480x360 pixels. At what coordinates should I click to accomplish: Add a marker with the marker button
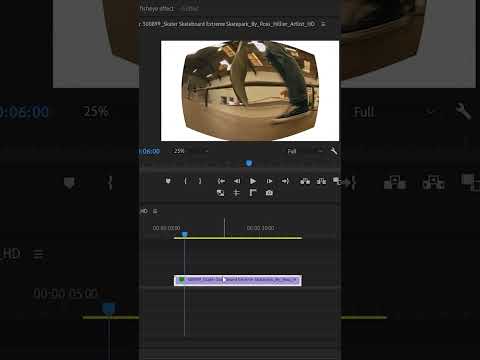coord(168,181)
